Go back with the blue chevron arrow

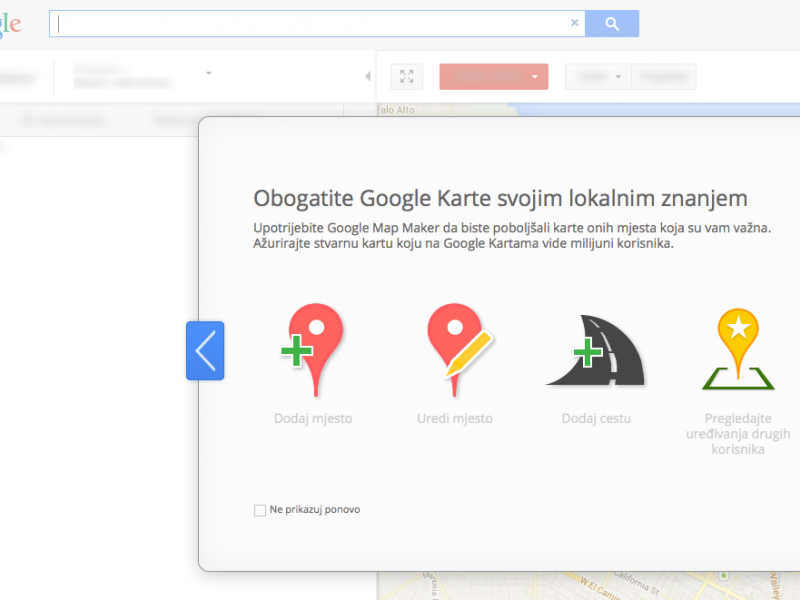pyautogui.click(x=205, y=351)
